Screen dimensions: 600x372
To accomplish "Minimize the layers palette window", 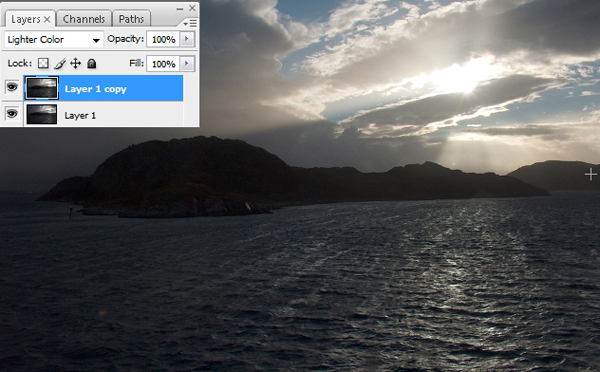I will 180,8.
